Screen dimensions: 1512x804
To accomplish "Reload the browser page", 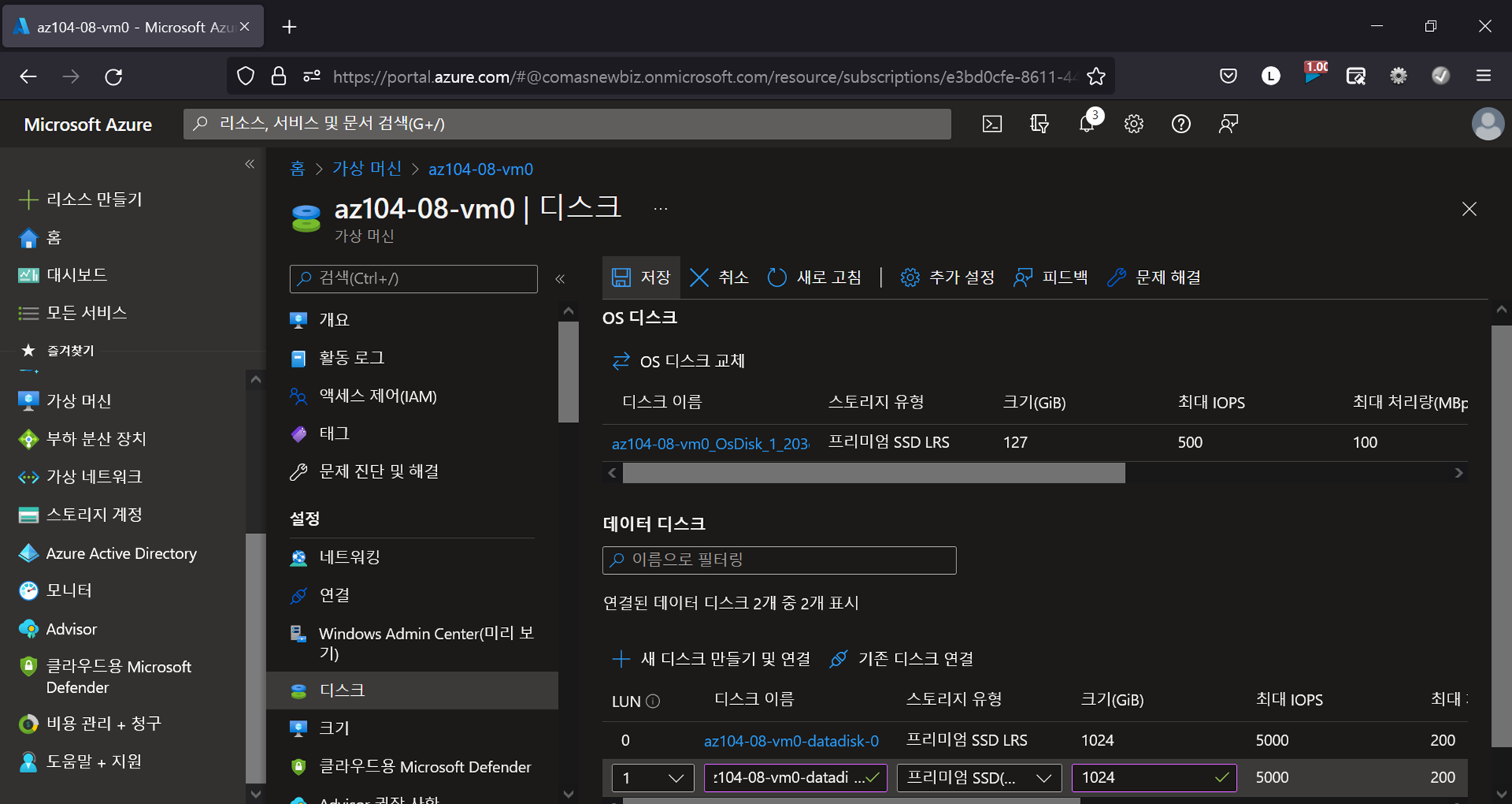I will (x=113, y=76).
